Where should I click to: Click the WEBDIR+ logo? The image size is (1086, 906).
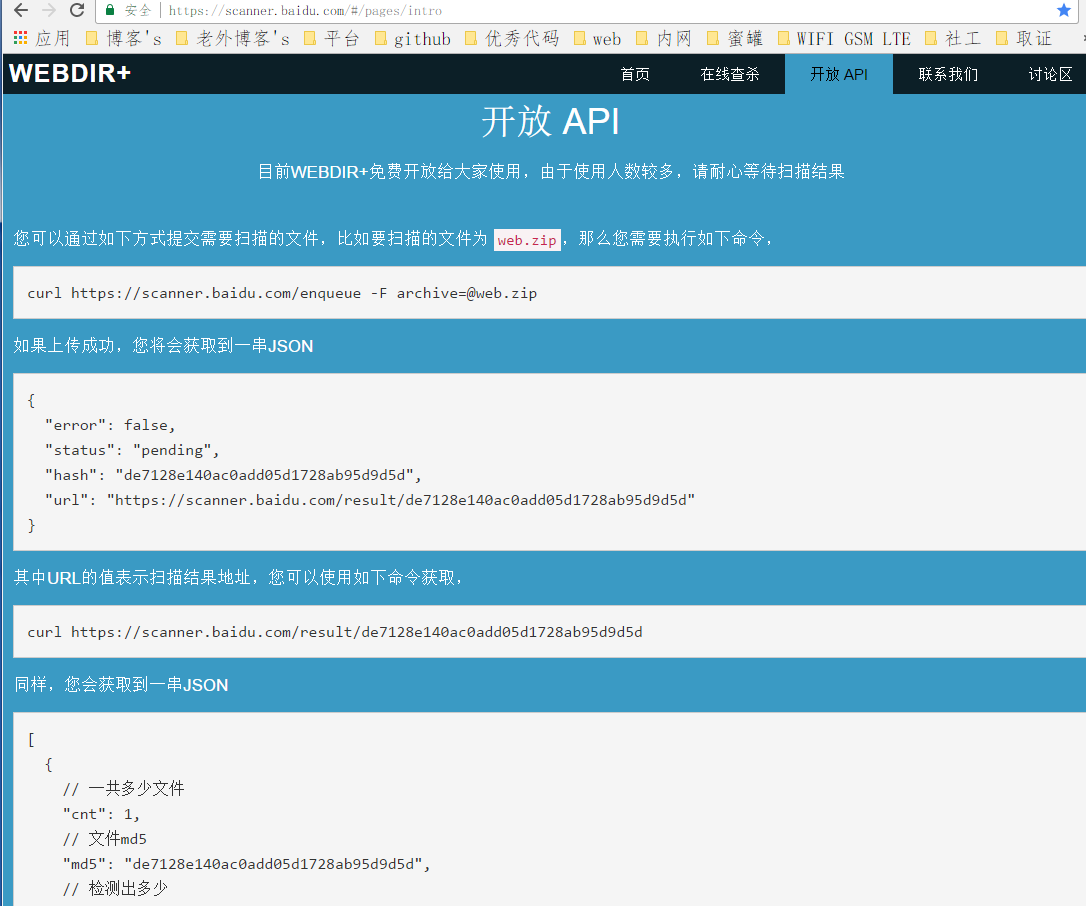(70, 74)
